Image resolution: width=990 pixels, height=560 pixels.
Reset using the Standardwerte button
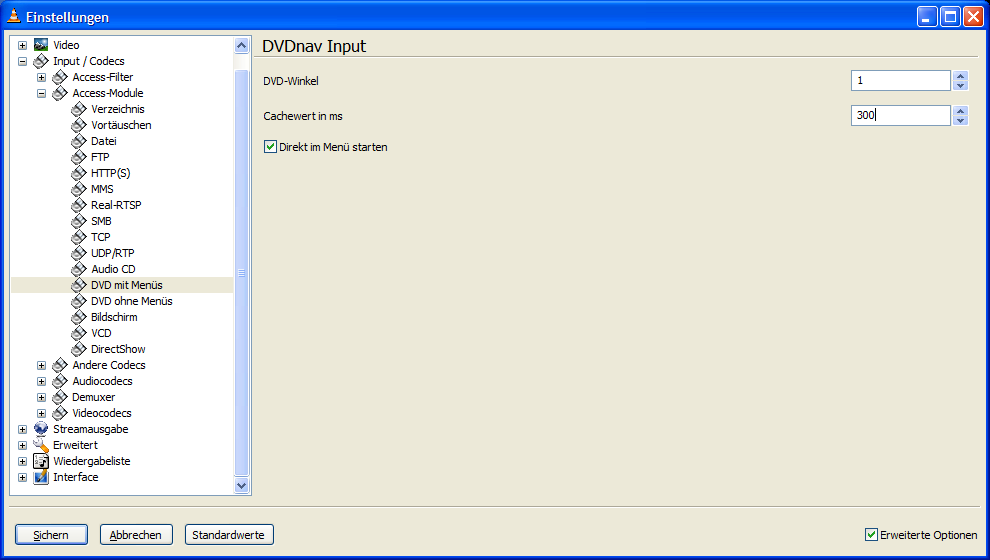pyautogui.click(x=229, y=535)
